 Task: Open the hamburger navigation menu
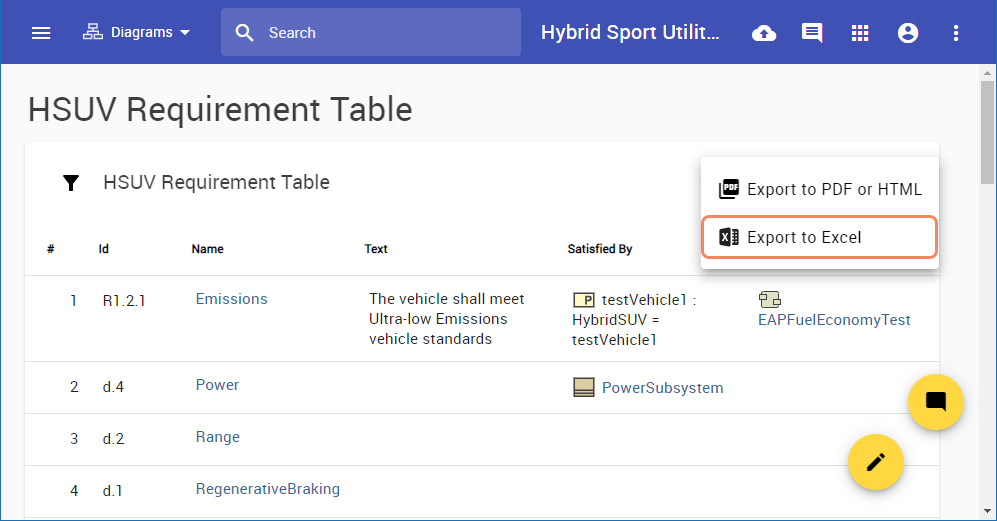click(x=41, y=33)
